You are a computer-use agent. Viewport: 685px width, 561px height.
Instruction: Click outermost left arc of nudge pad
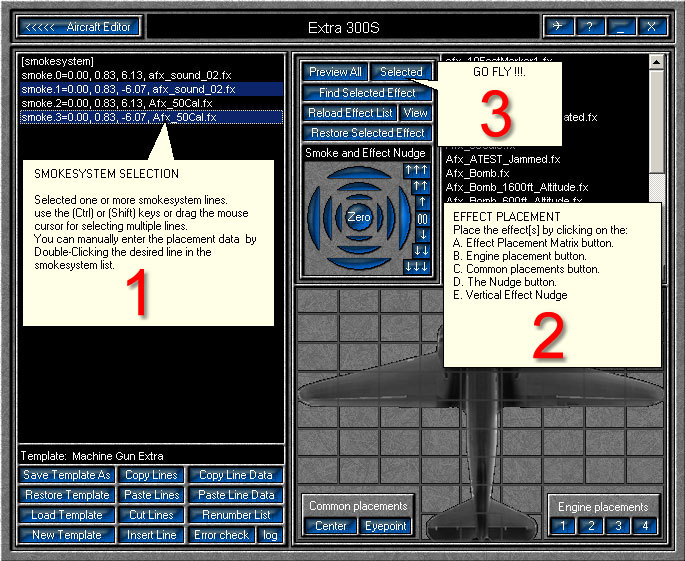(313, 218)
